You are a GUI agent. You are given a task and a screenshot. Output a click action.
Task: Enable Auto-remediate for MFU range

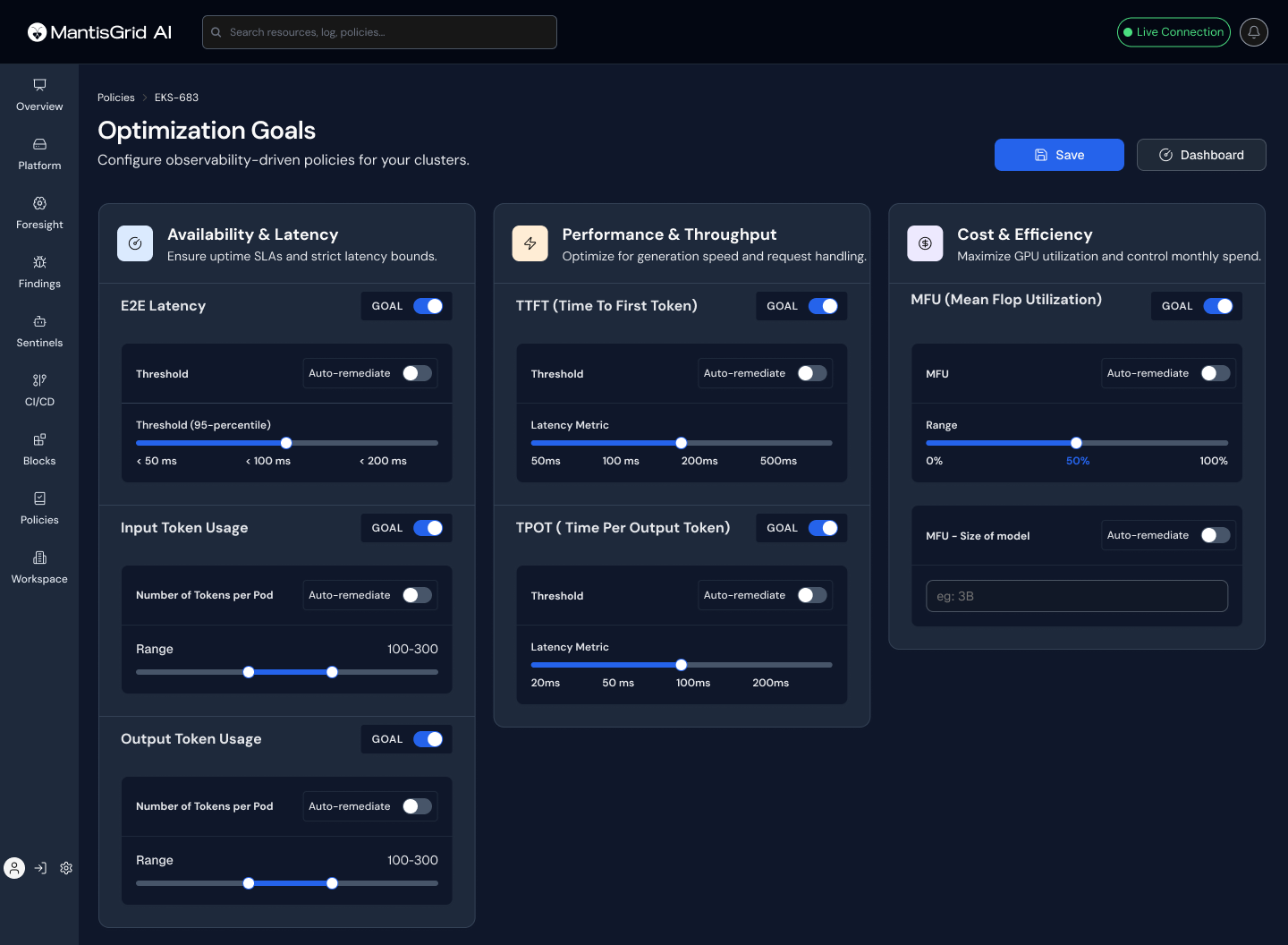[1216, 373]
